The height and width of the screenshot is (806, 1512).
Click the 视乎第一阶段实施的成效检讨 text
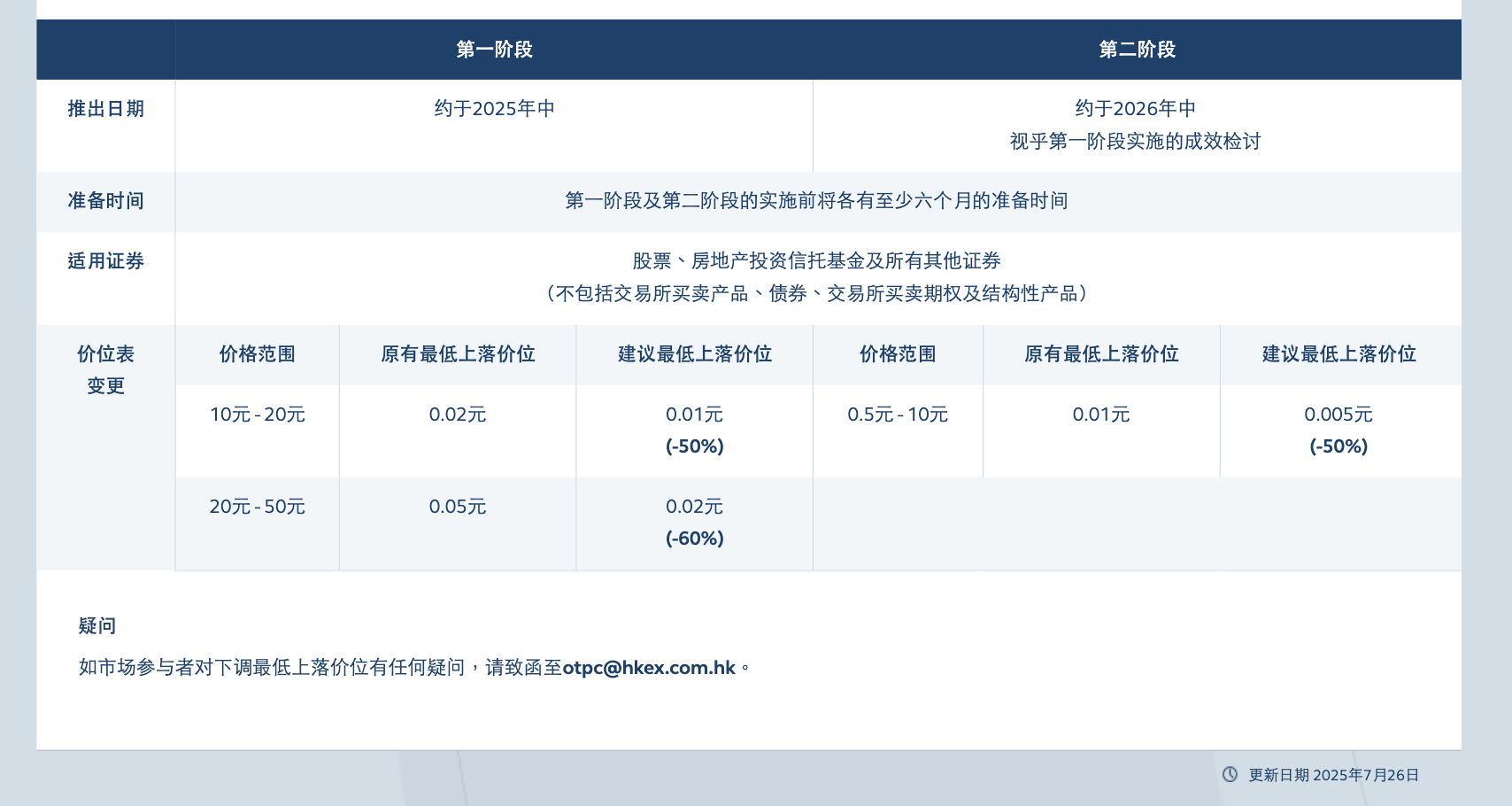[1135, 142]
